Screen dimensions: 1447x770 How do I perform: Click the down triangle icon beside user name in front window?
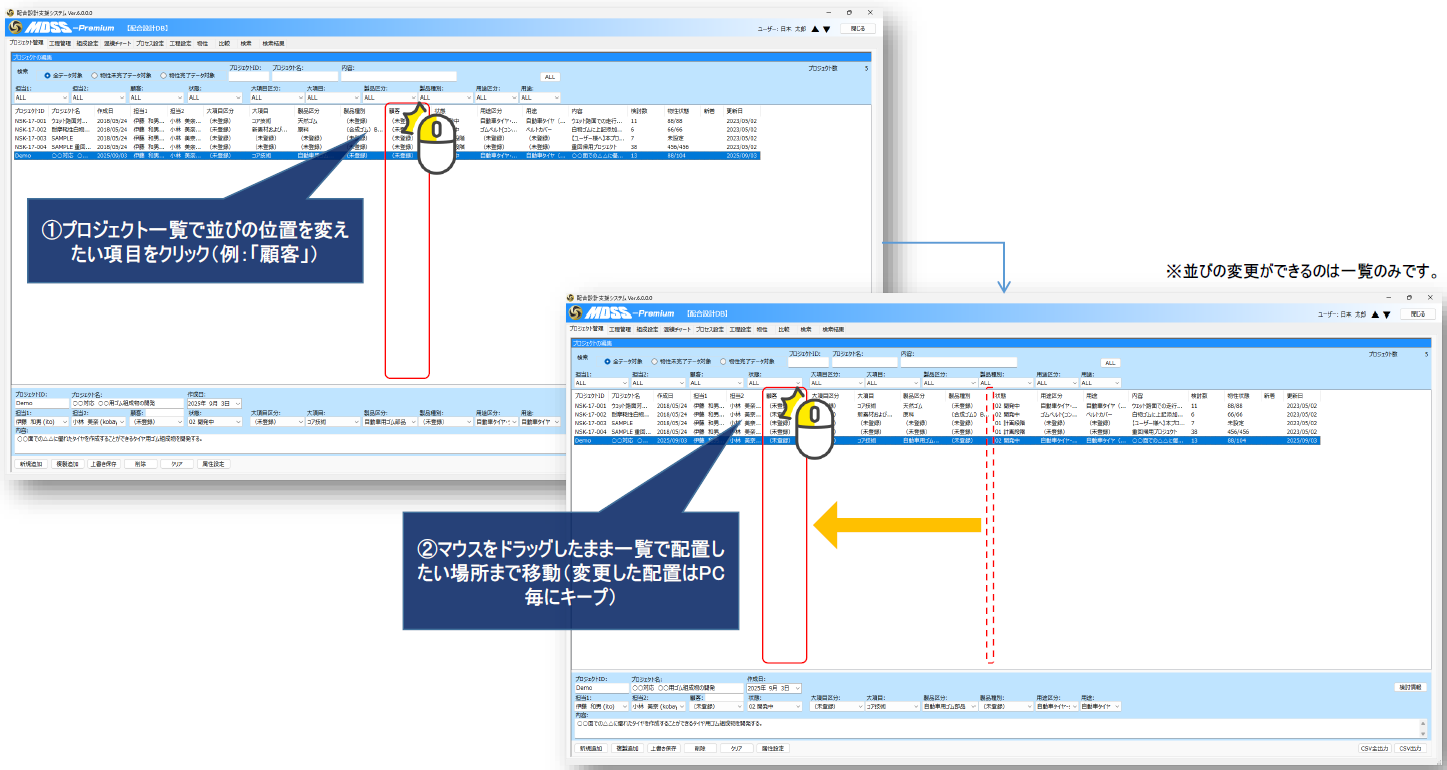[x=1387, y=314]
